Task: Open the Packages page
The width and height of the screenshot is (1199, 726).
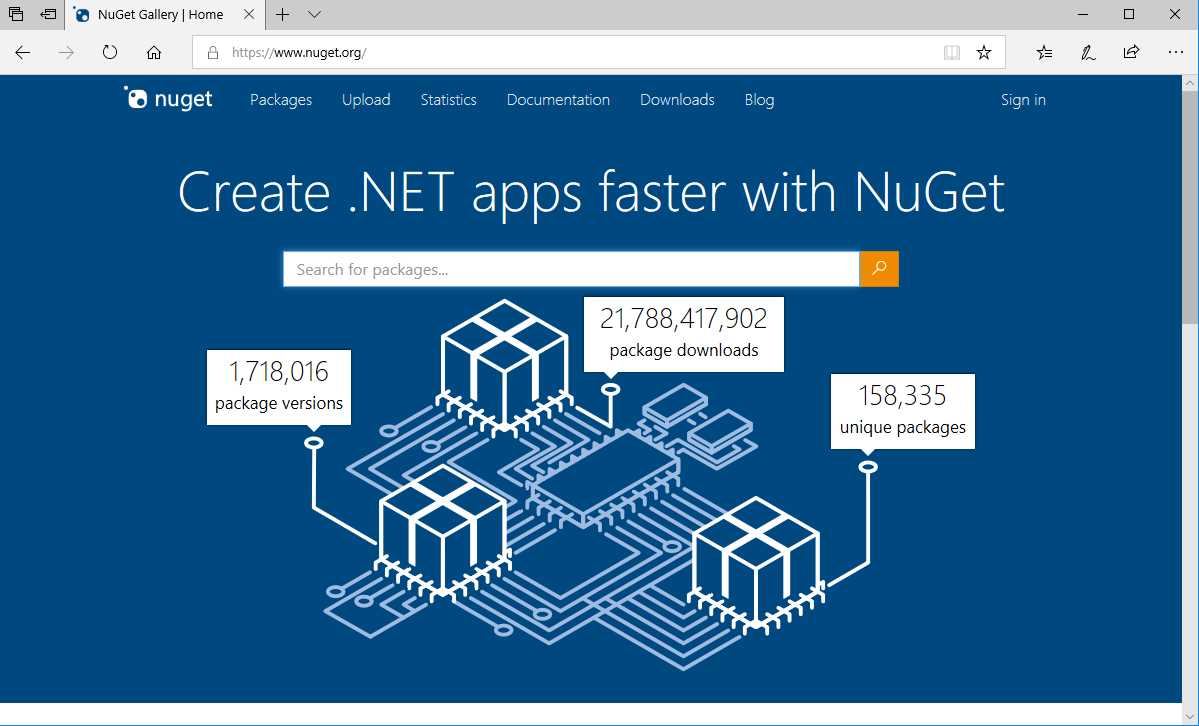Action: 280,100
